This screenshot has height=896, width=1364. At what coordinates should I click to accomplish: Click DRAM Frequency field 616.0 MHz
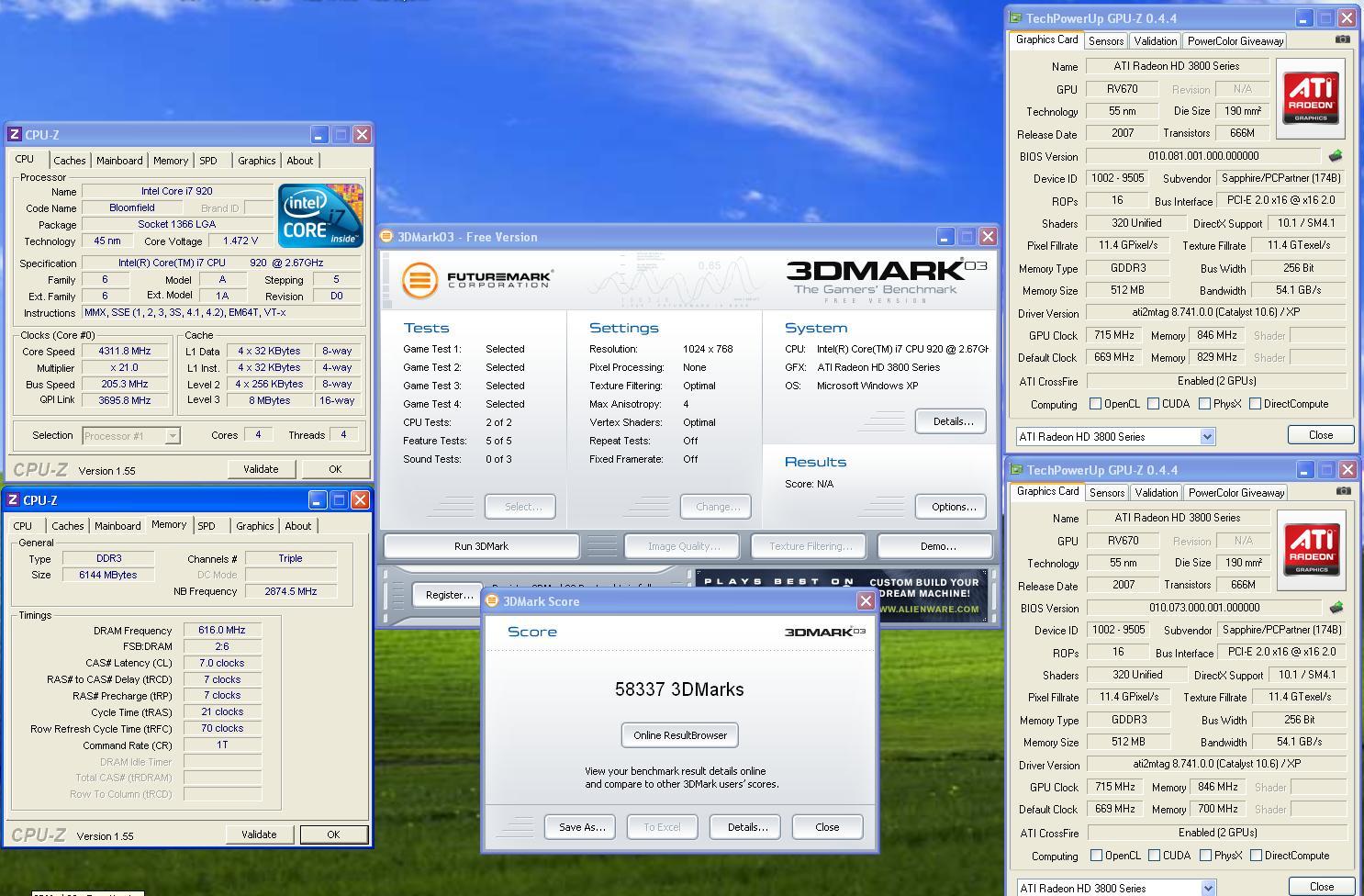pyautogui.click(x=222, y=630)
